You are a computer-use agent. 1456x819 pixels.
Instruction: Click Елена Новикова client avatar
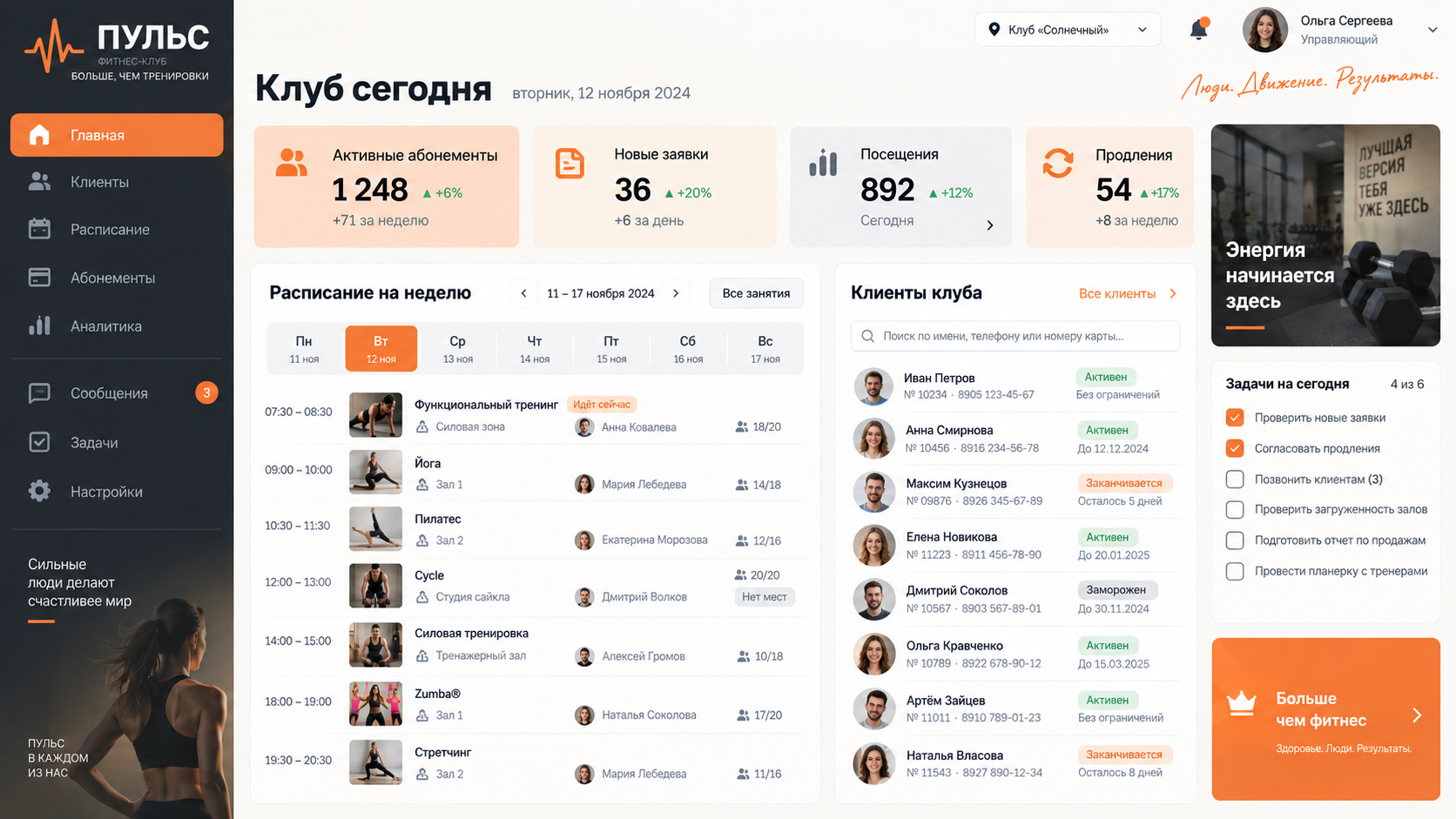tap(874, 546)
